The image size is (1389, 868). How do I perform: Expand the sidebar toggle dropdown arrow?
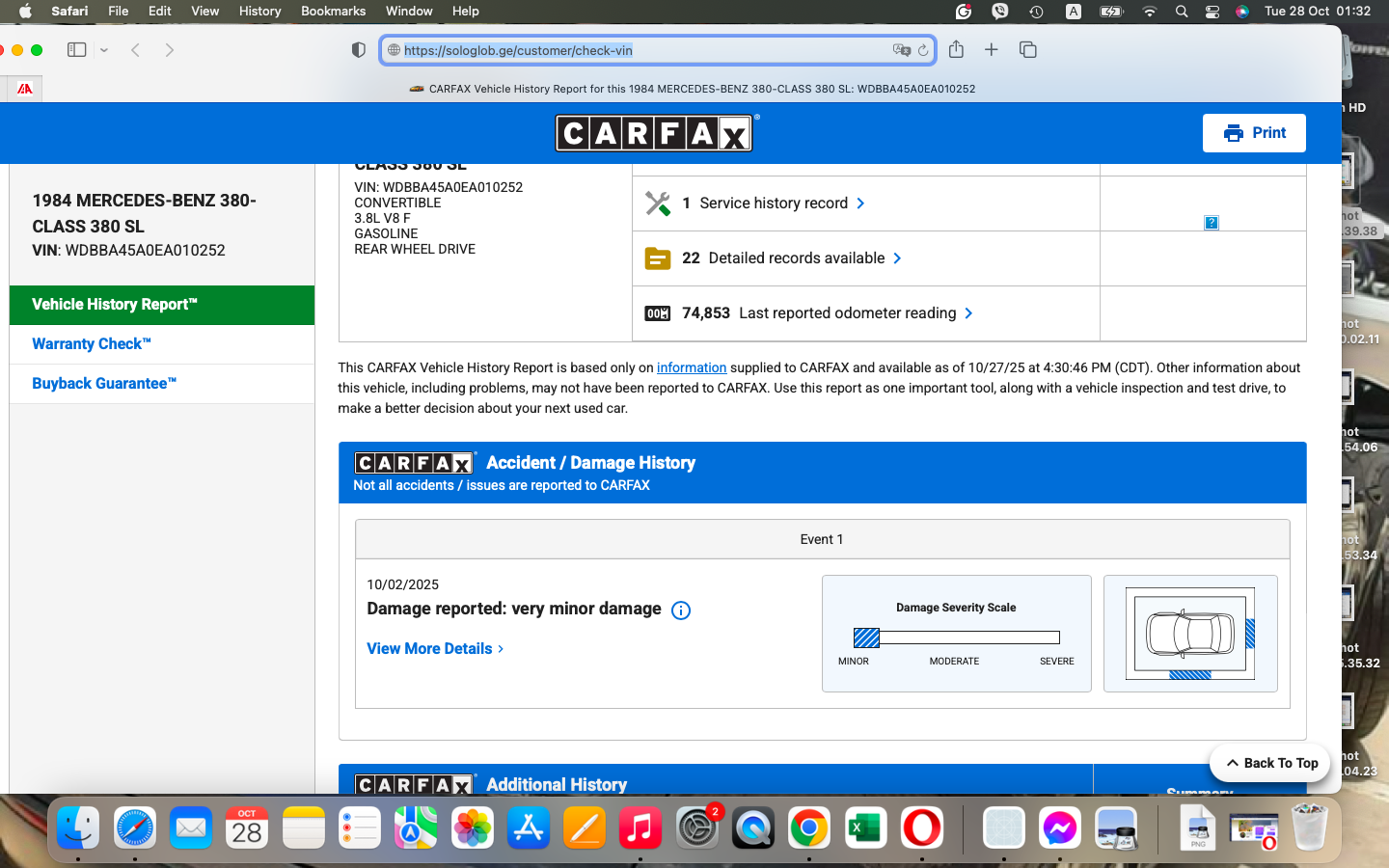pos(104,50)
